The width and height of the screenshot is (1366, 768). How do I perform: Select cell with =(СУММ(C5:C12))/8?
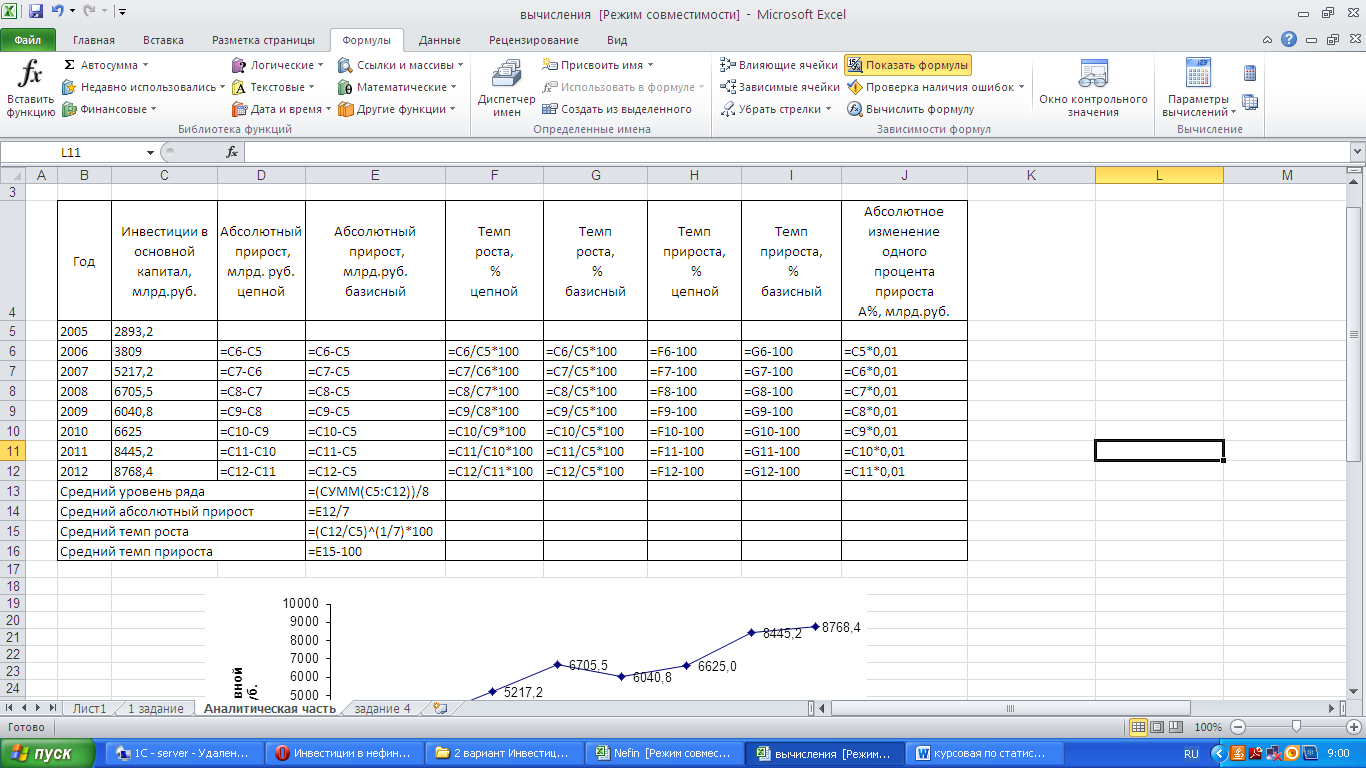pyautogui.click(x=375, y=491)
